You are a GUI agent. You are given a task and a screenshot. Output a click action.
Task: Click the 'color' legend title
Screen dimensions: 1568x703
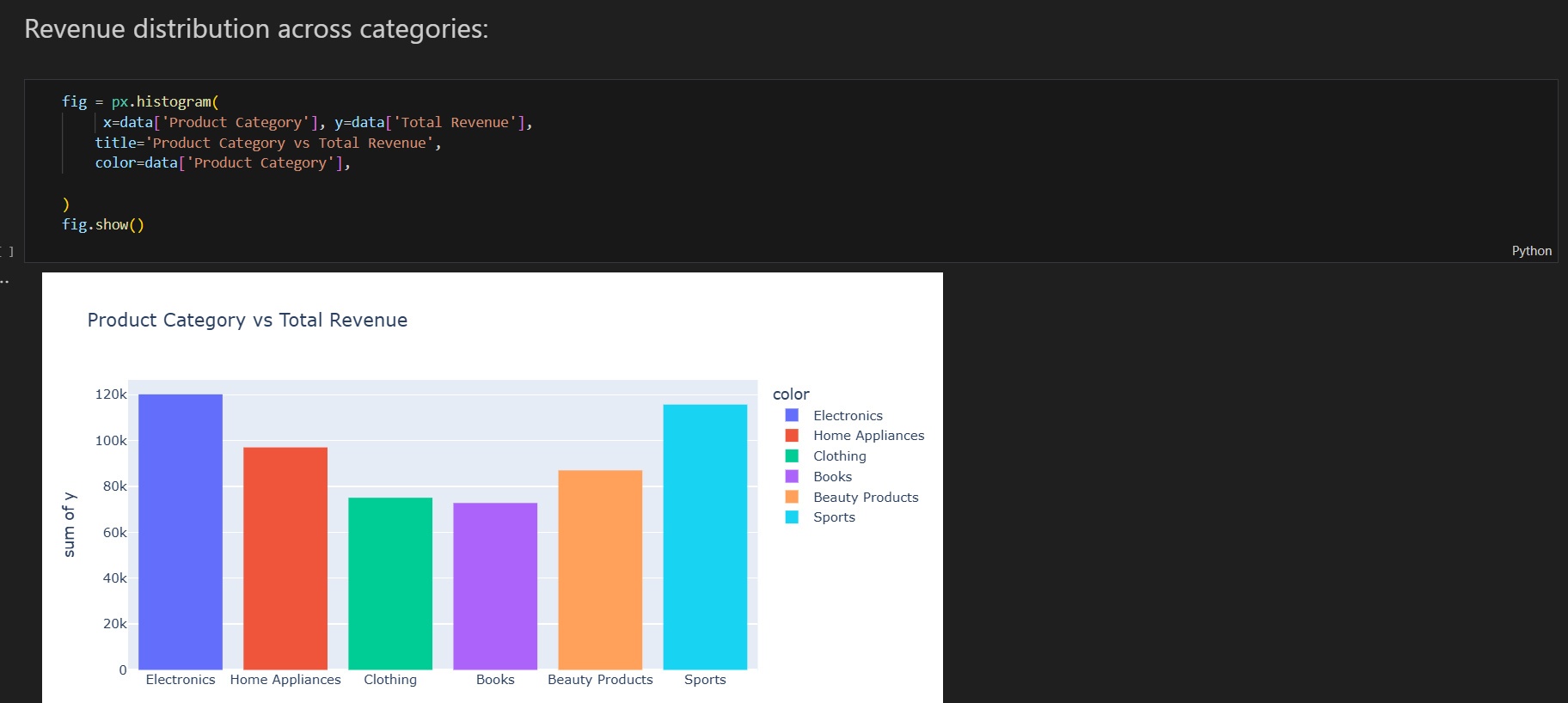click(x=791, y=394)
